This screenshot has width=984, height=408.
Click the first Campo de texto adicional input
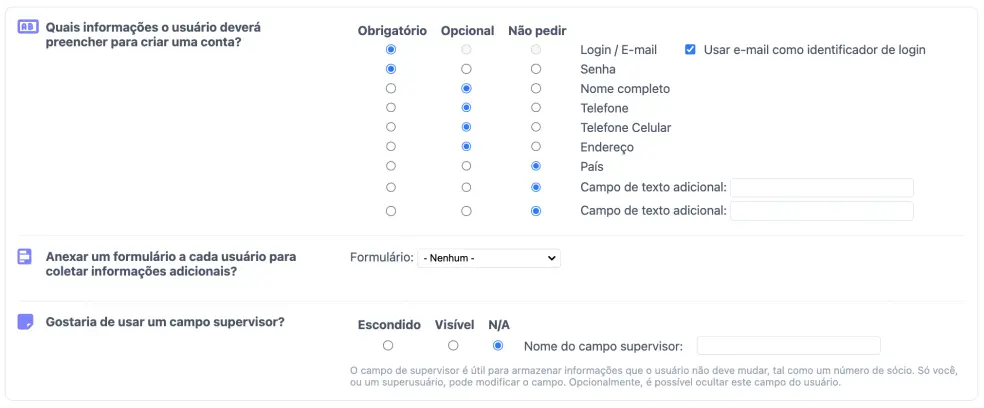coord(822,187)
